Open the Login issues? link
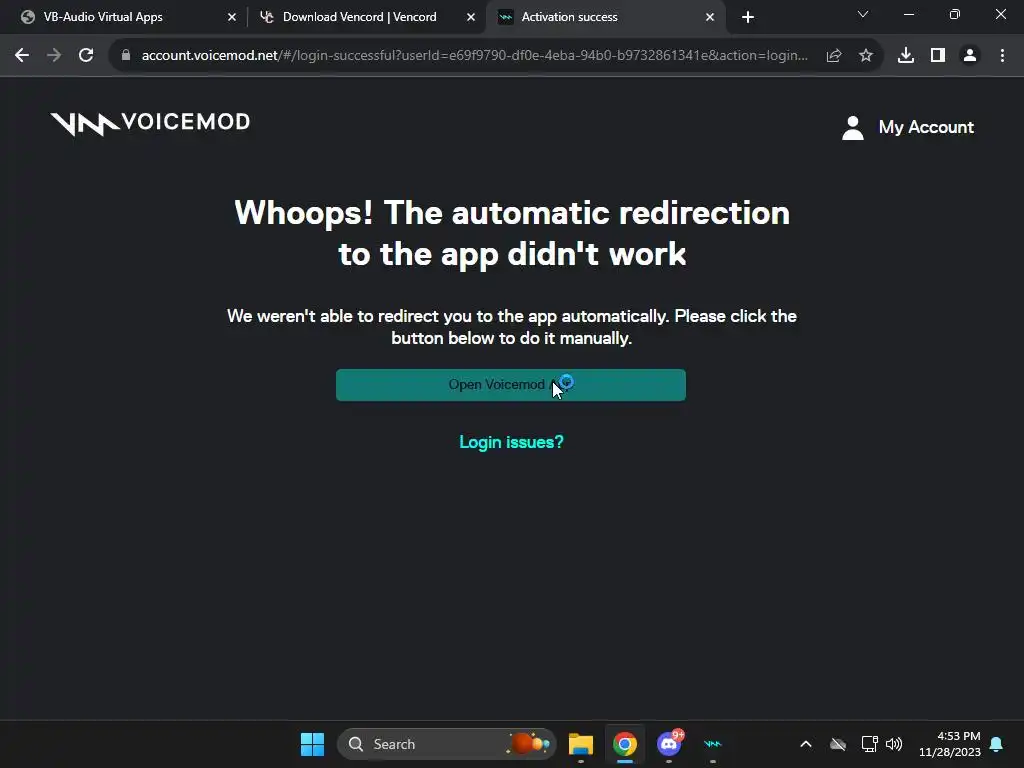 tap(511, 442)
